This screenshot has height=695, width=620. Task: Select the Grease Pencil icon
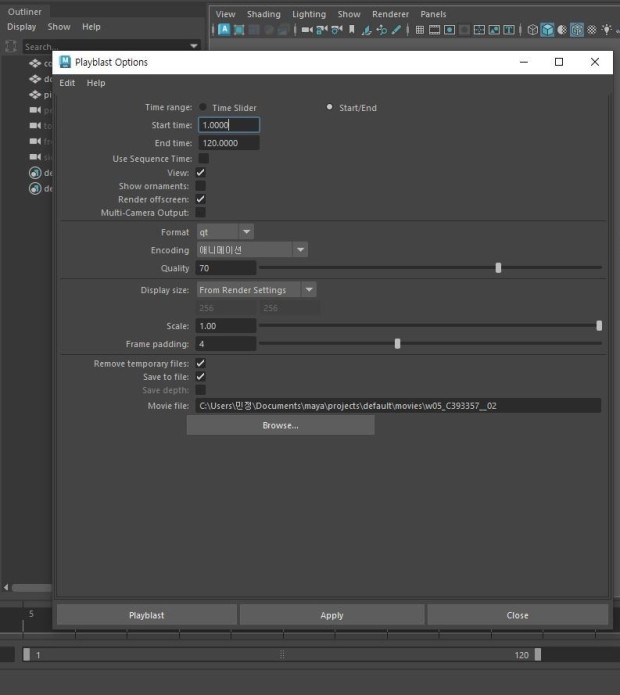[396, 30]
